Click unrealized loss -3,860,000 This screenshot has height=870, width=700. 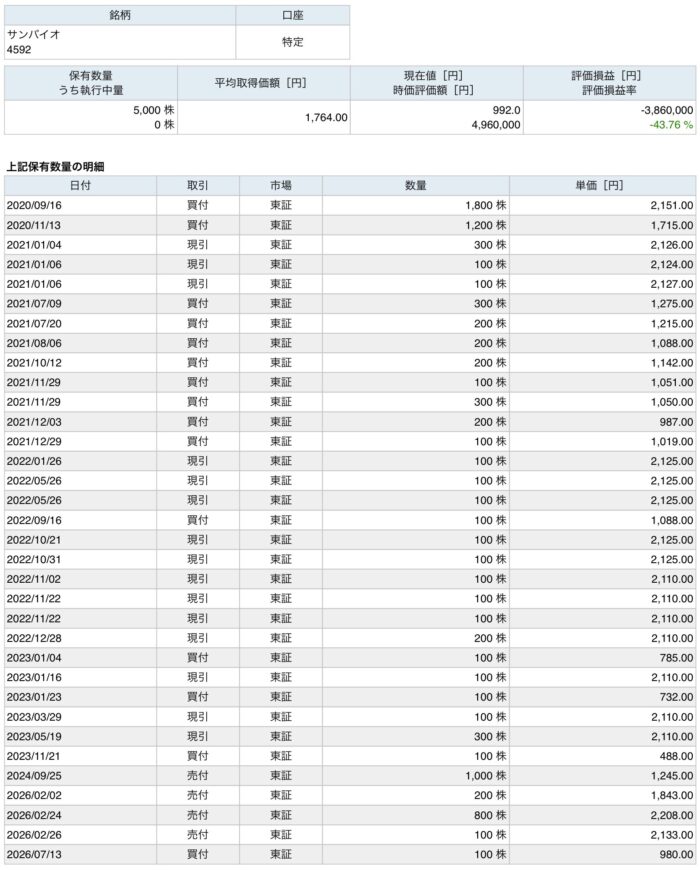(x=667, y=110)
